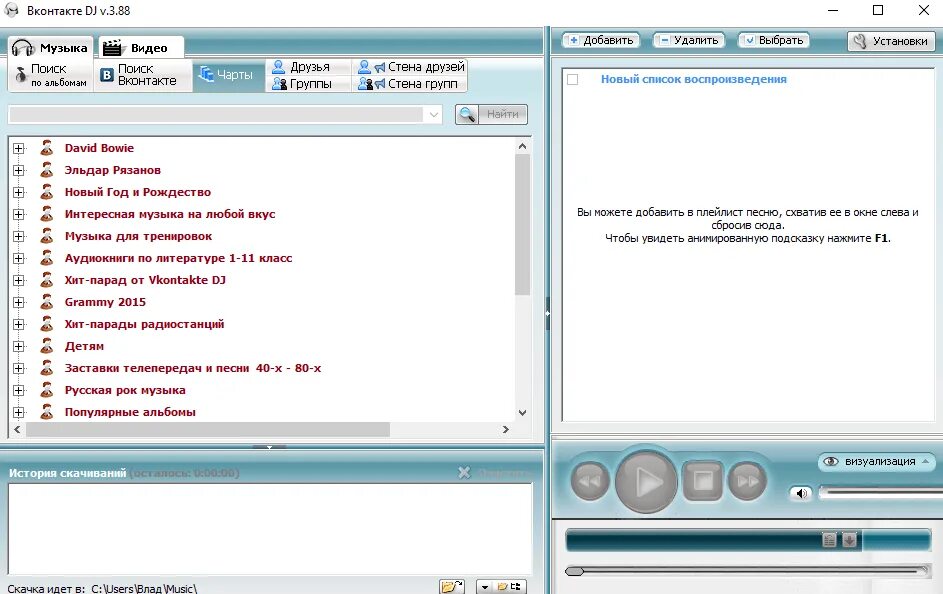Expand Хит-парад от Vkontakte DJ
Image resolution: width=943 pixels, height=594 pixels.
[19, 281]
